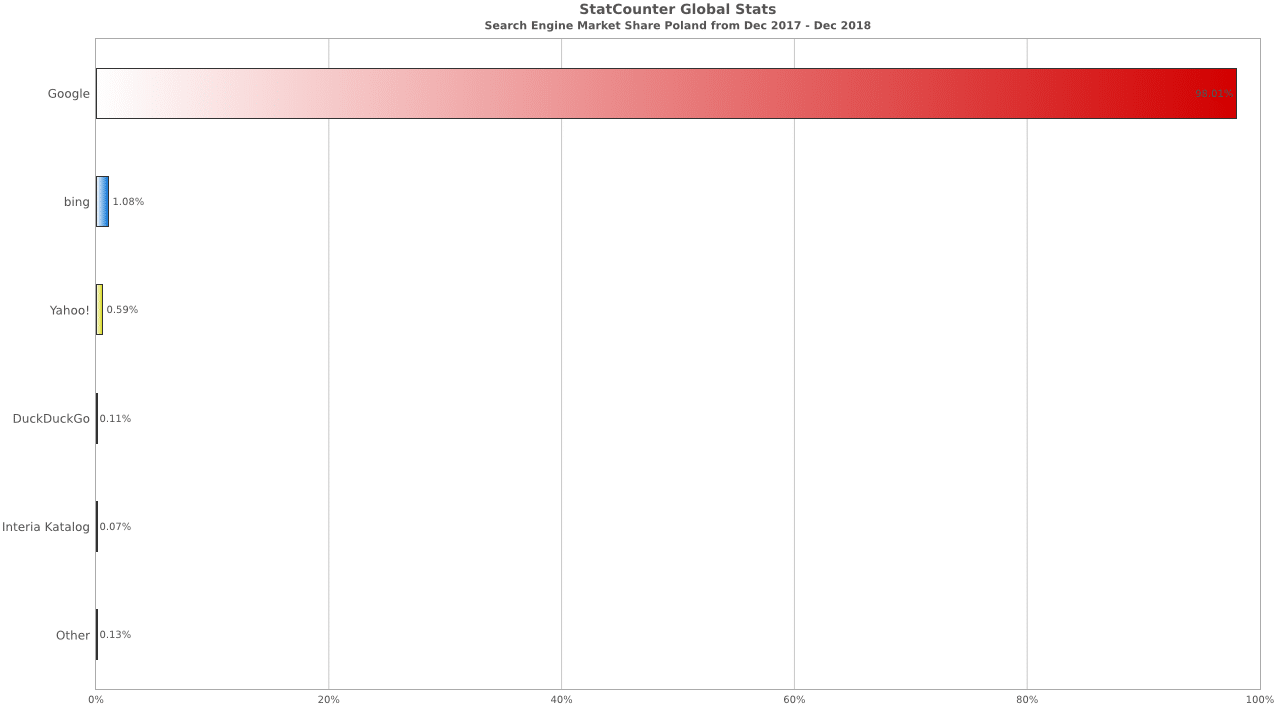Click the "Yahoo!" axis label
Viewport: 1280px width, 720px height.
70,310
